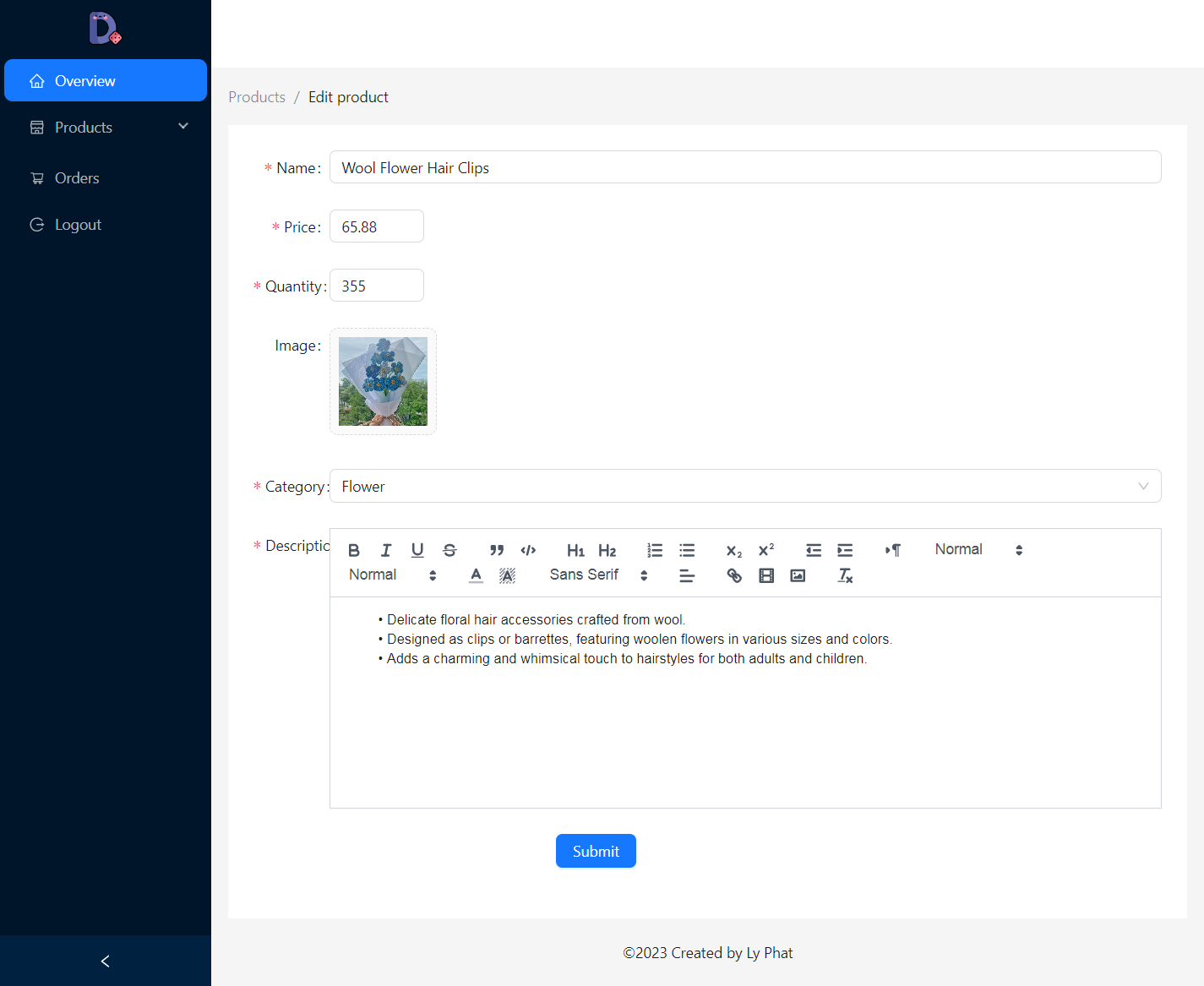Click the product image thumbnail
The width and height of the screenshot is (1204, 986).
click(x=382, y=381)
